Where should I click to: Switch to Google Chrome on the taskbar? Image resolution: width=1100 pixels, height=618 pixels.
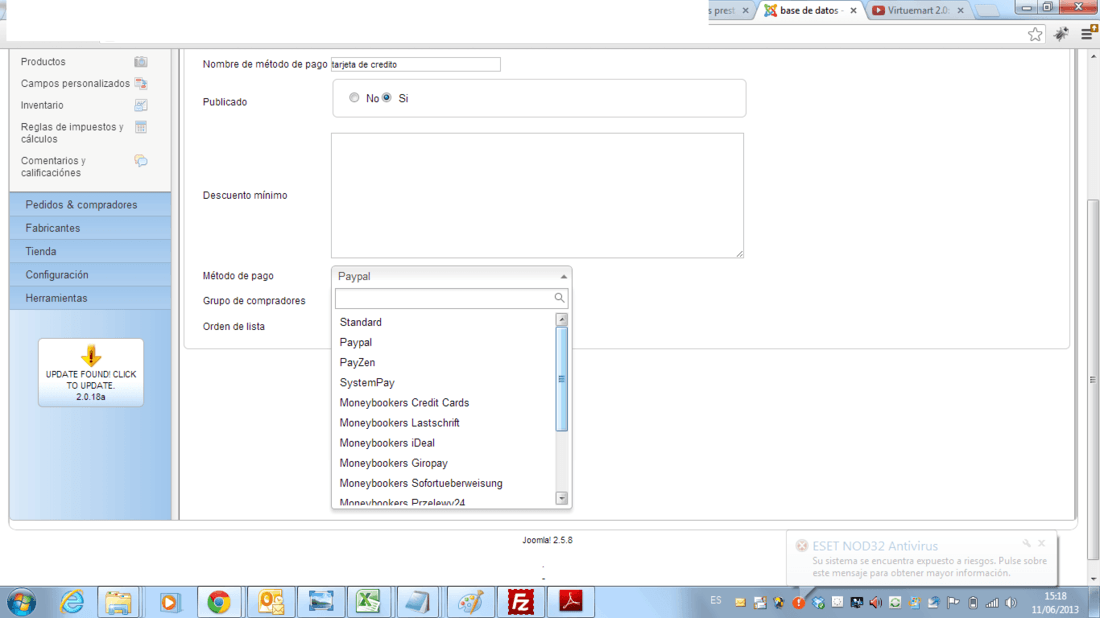219,602
